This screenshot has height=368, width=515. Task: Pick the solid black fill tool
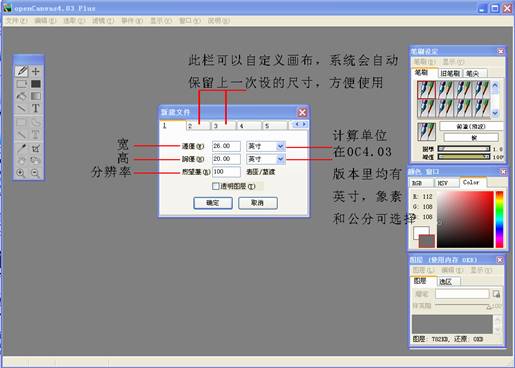pos(36,84)
